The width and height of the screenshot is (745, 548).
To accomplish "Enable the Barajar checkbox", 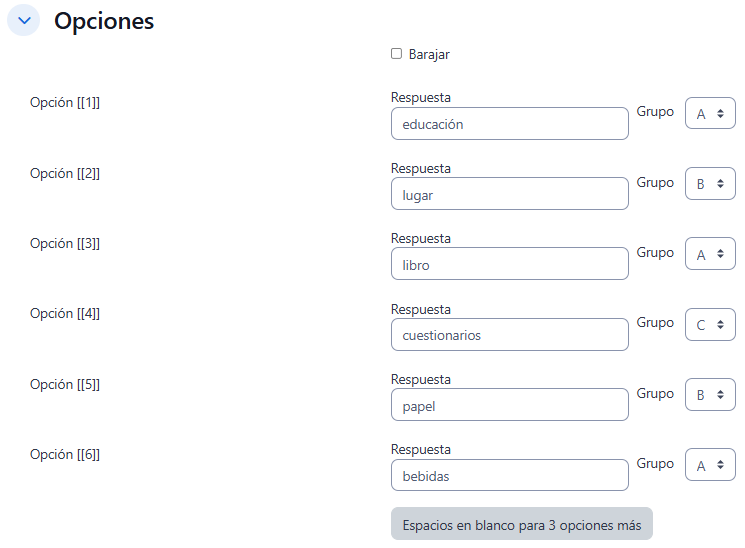I will pyautogui.click(x=396, y=54).
